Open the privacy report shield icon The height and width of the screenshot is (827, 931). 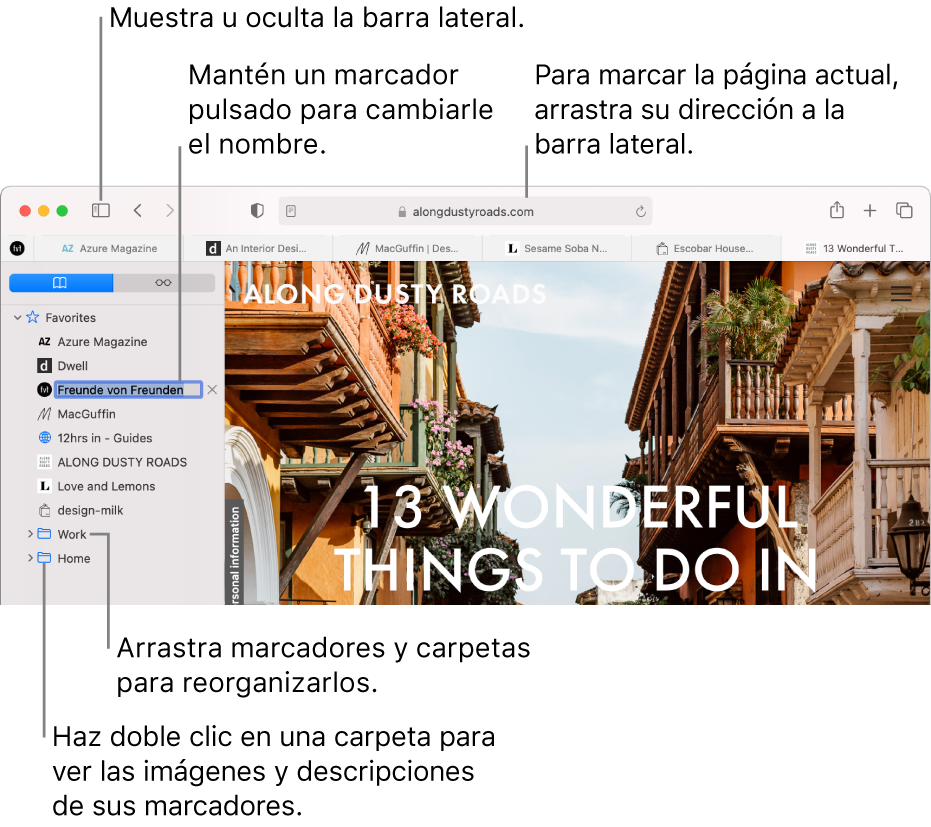coord(257,211)
